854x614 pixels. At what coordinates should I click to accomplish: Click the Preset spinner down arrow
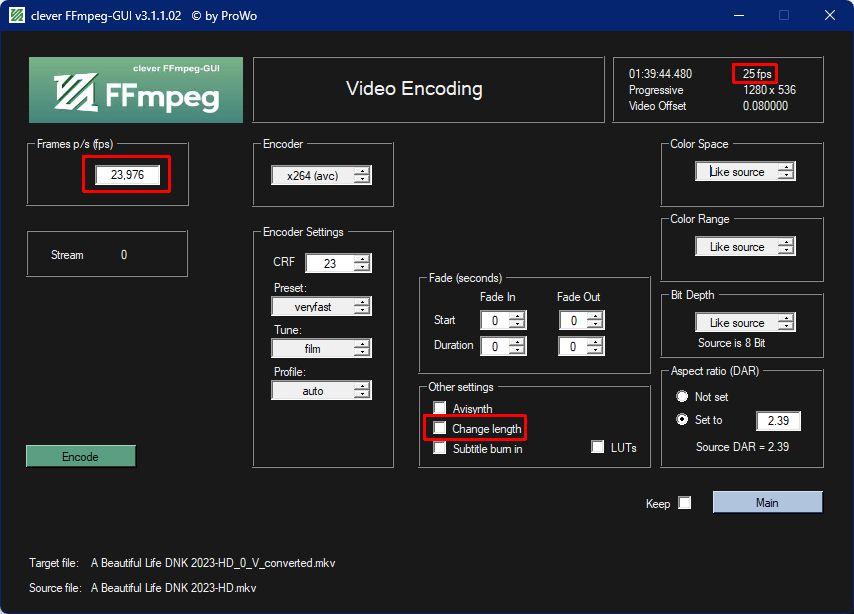click(362, 311)
